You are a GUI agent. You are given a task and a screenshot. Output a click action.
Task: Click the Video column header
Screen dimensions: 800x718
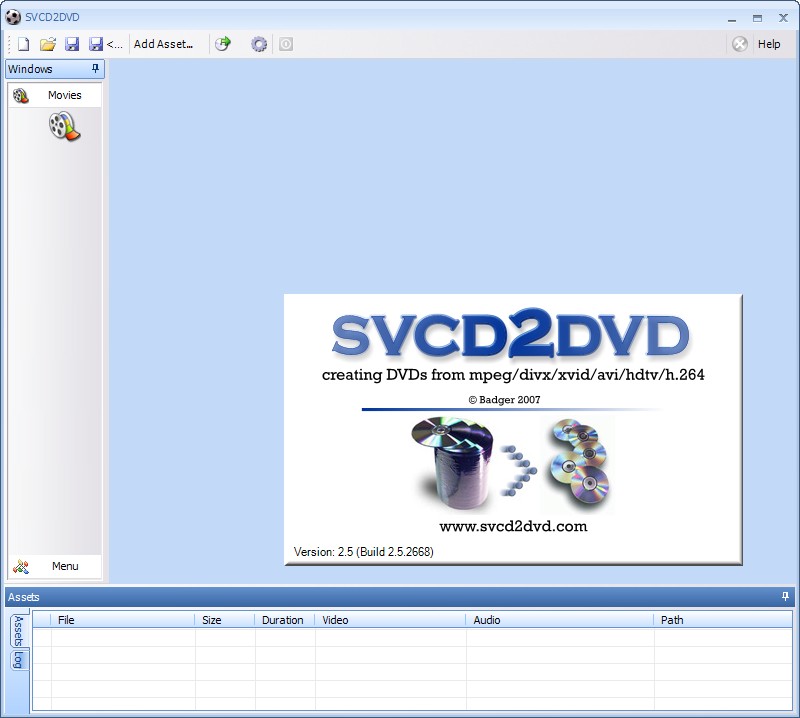[390, 620]
